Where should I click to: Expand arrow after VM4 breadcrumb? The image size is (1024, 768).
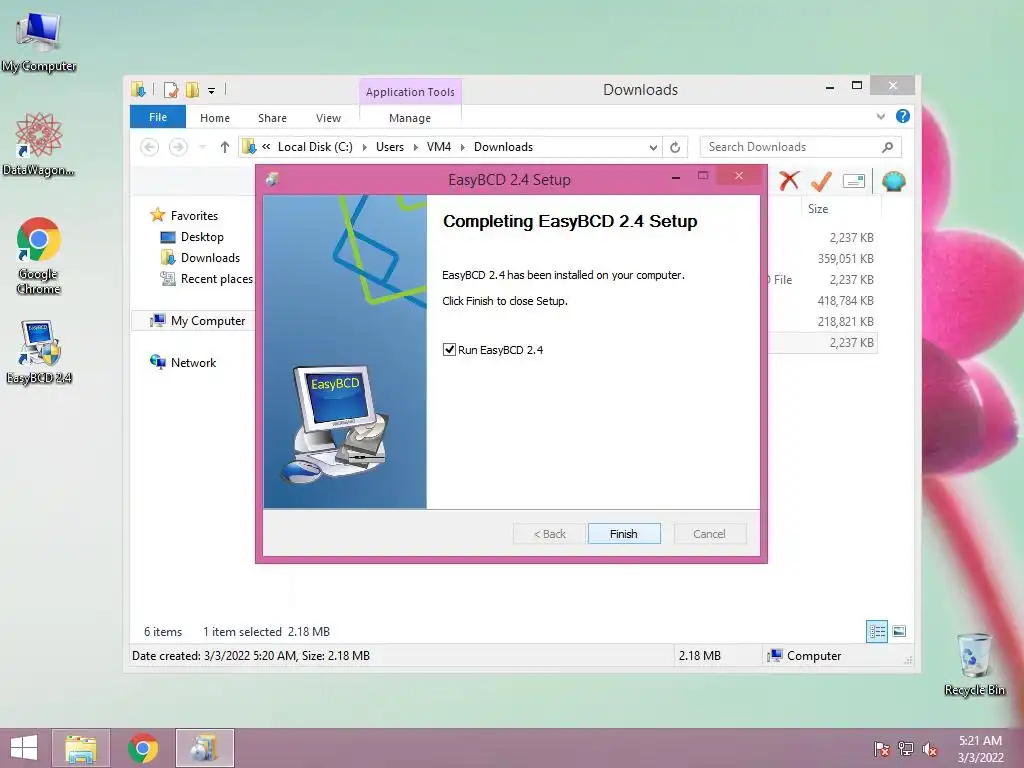coord(462,148)
